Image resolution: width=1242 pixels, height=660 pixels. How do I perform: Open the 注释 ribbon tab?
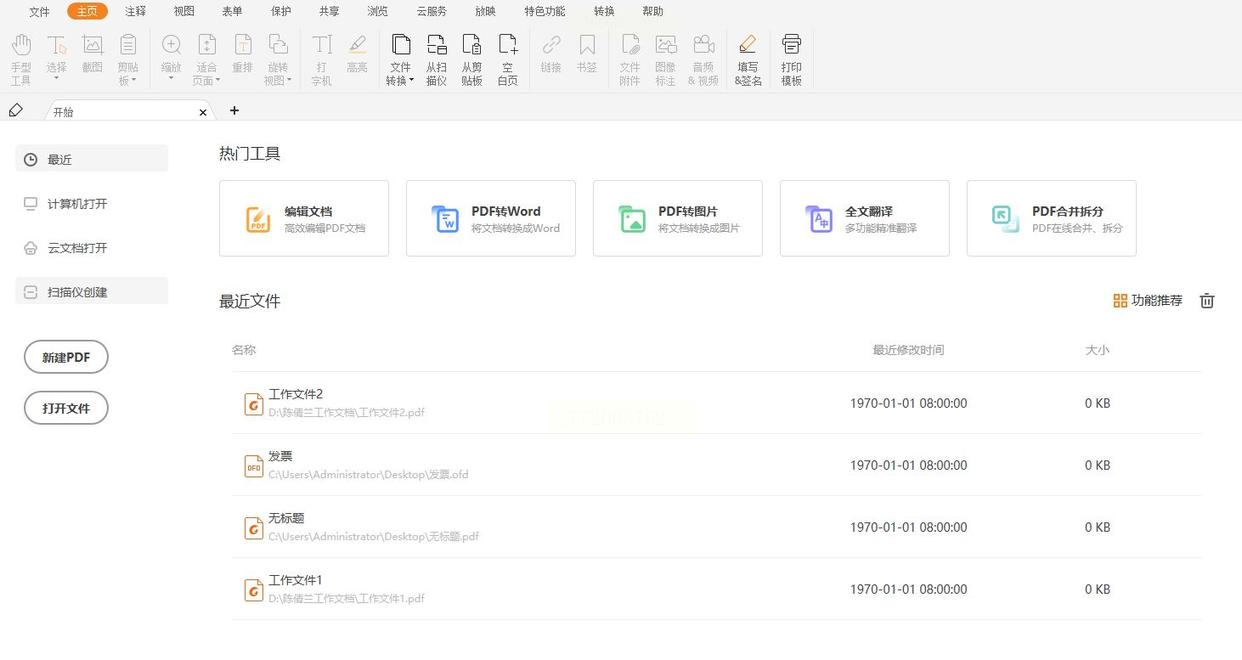pos(135,11)
